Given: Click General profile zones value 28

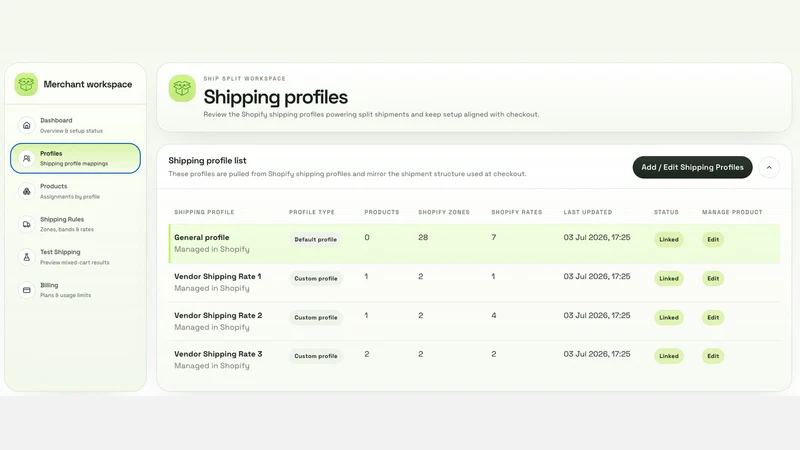Looking at the screenshot, I should pyautogui.click(x=423, y=237).
